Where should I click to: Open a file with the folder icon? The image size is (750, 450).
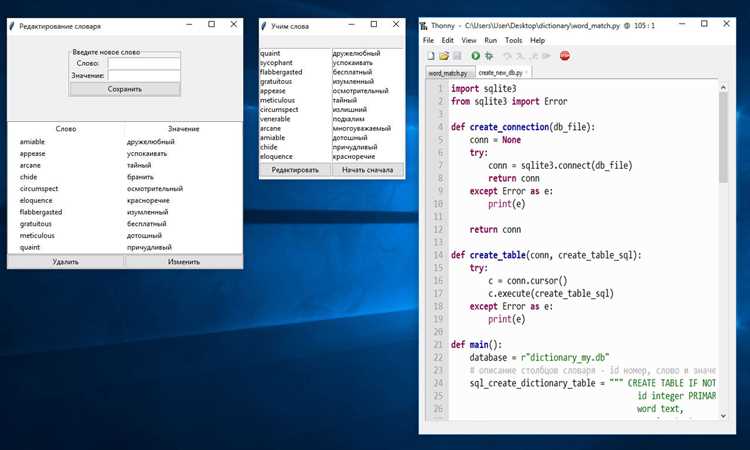tap(444, 56)
